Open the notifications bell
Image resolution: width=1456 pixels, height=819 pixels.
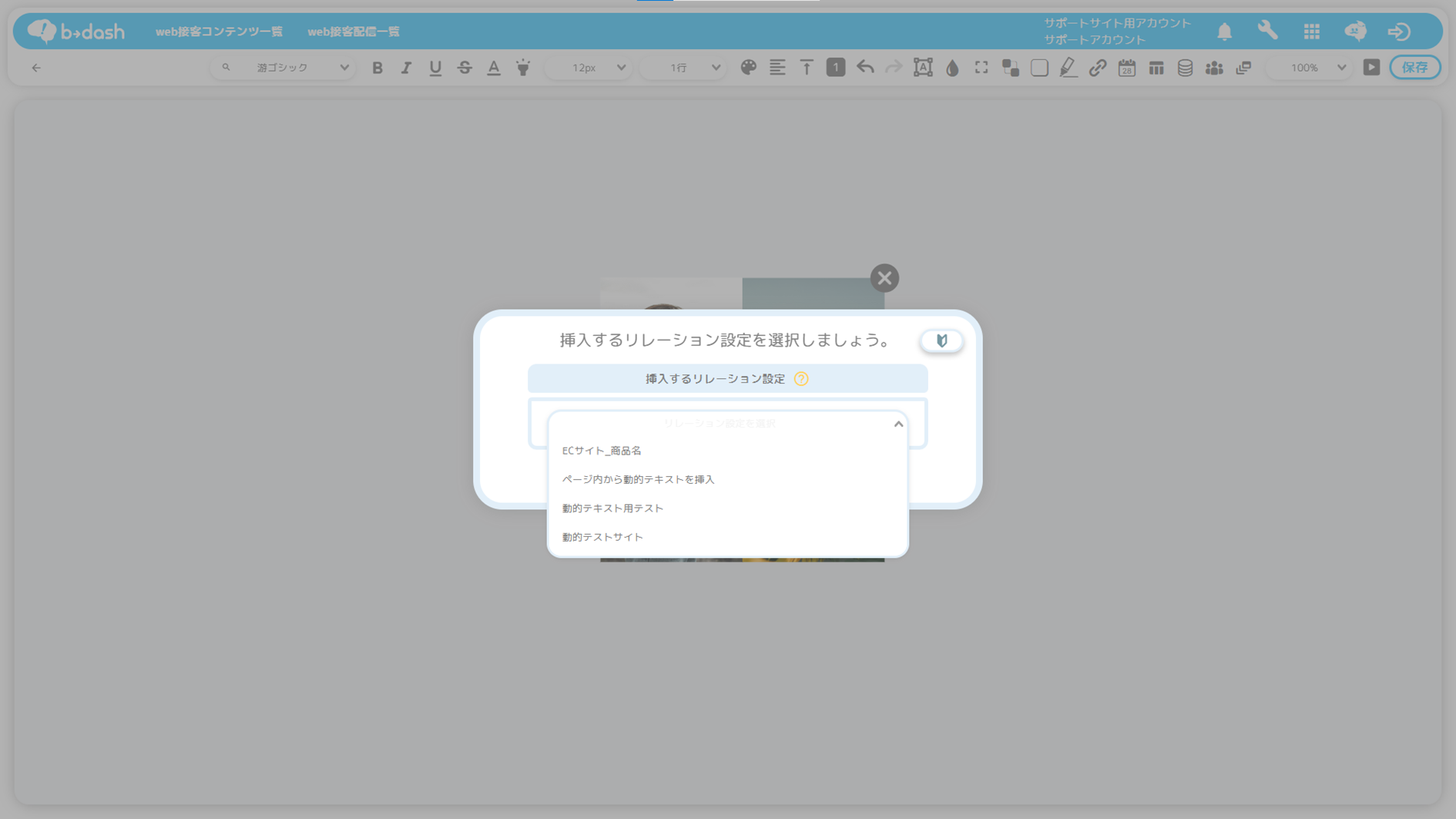(1224, 32)
